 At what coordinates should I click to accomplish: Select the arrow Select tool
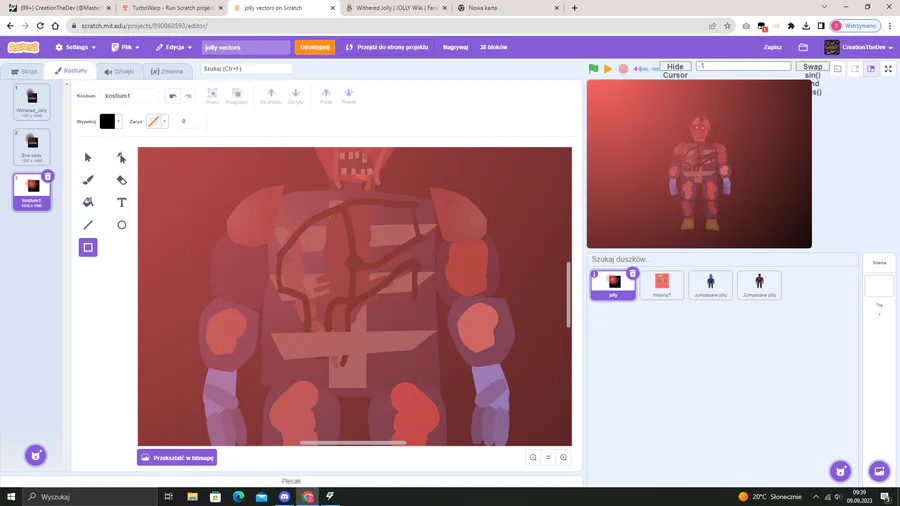88,157
